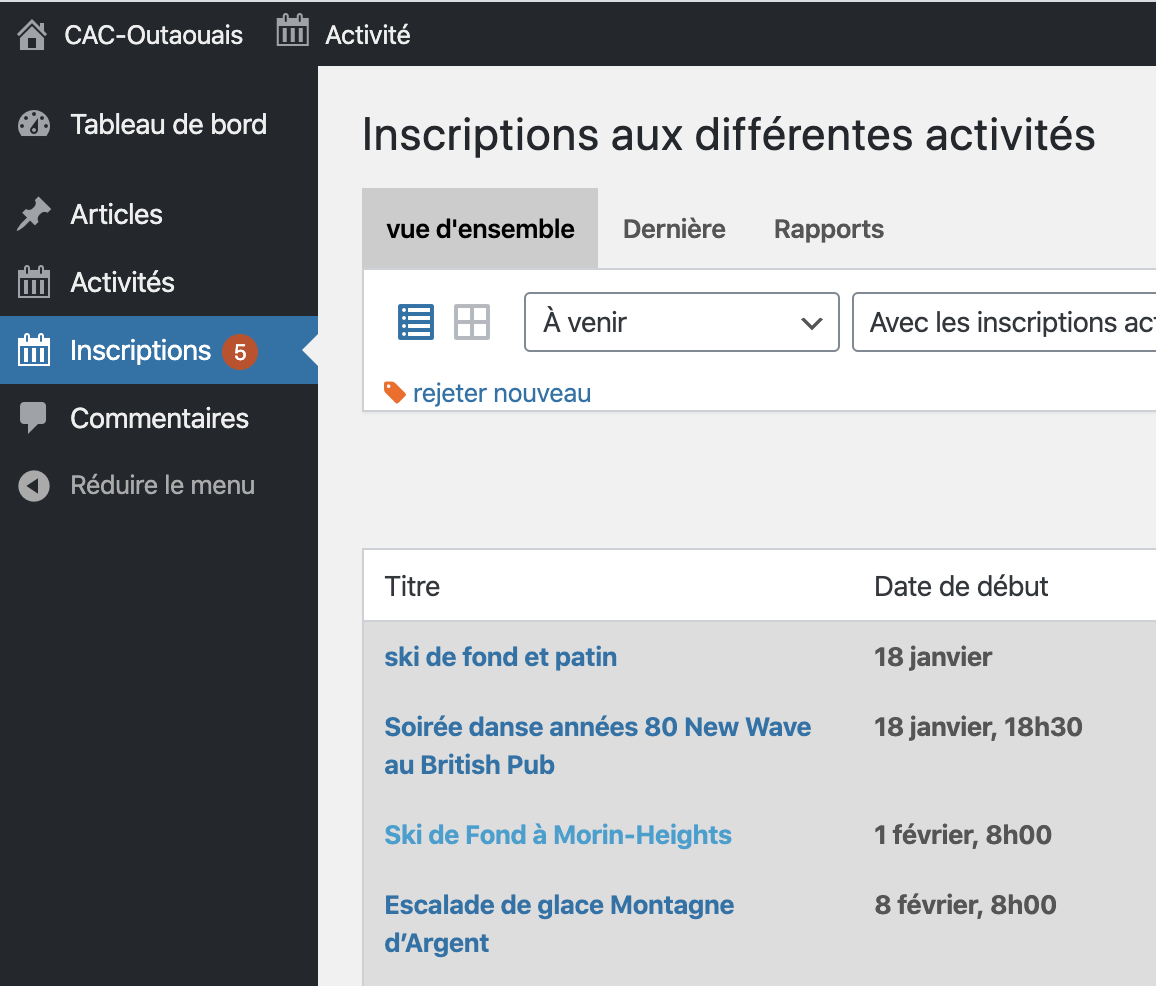
Task: Switch to grid view layout
Action: (472, 323)
